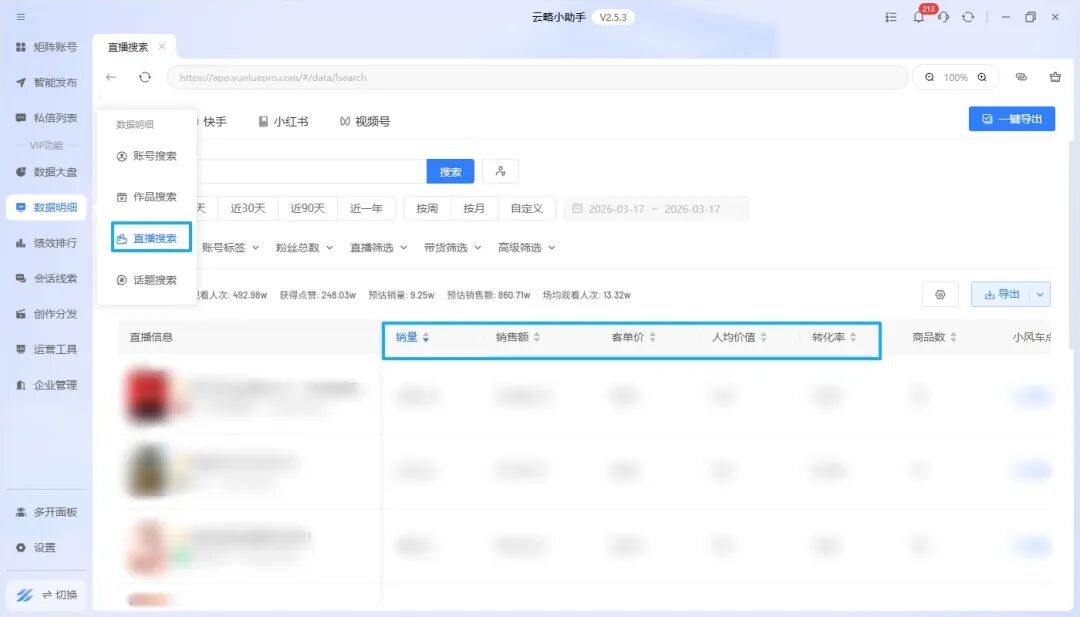
Task: Zoom out with the minus magnifier
Action: [x=929, y=77]
